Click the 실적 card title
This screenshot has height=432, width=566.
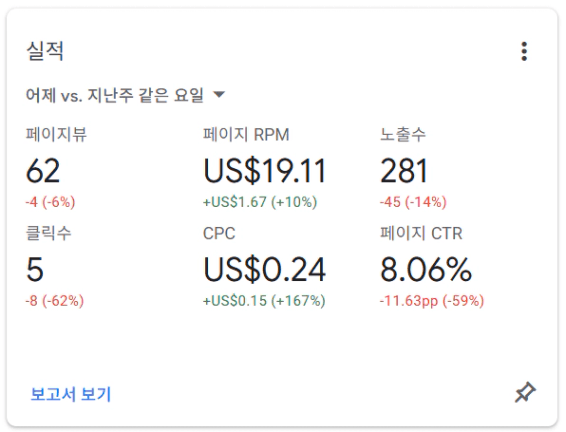(45, 51)
